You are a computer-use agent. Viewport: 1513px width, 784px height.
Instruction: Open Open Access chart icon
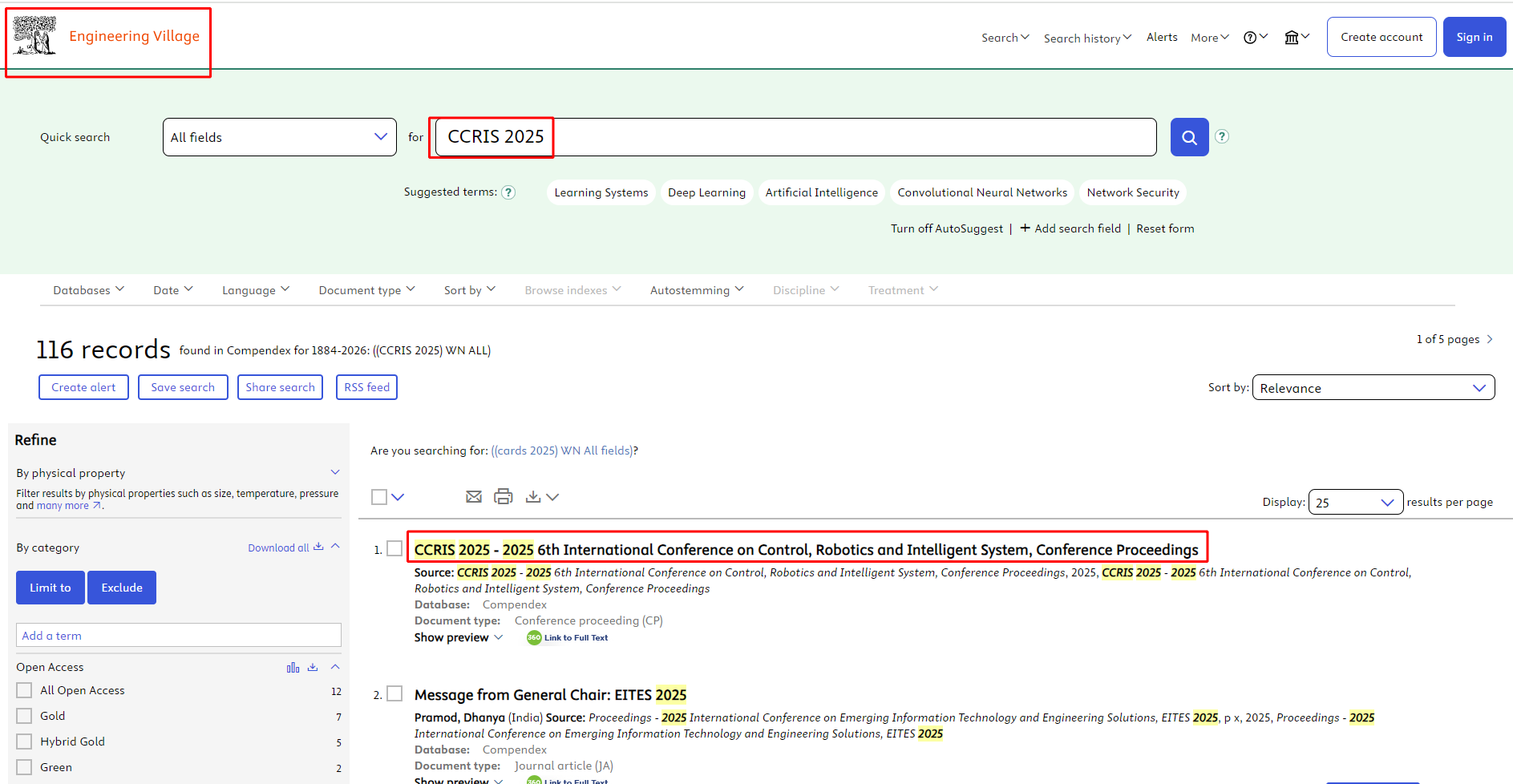(x=293, y=668)
